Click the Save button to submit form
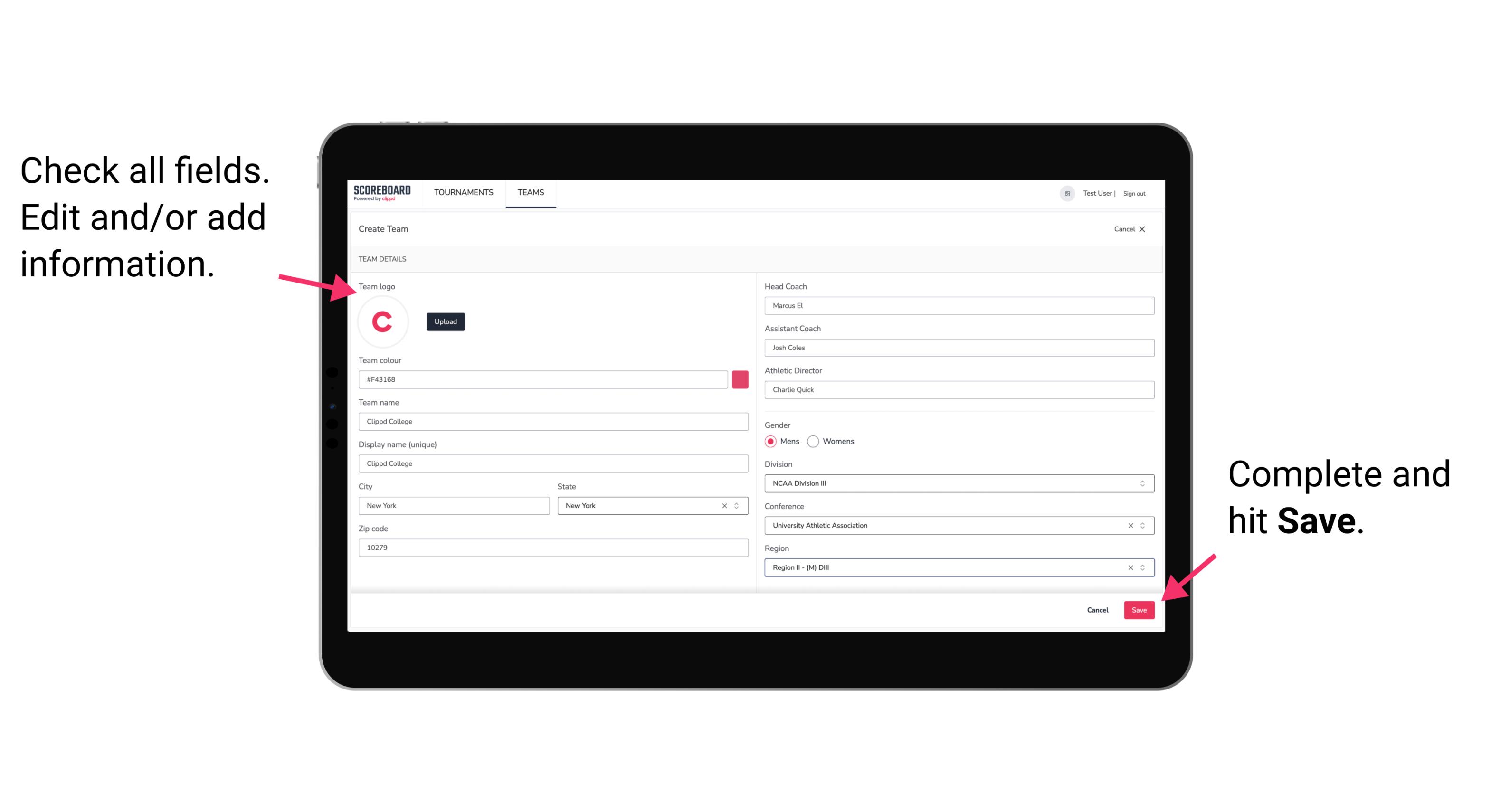 (x=1139, y=609)
